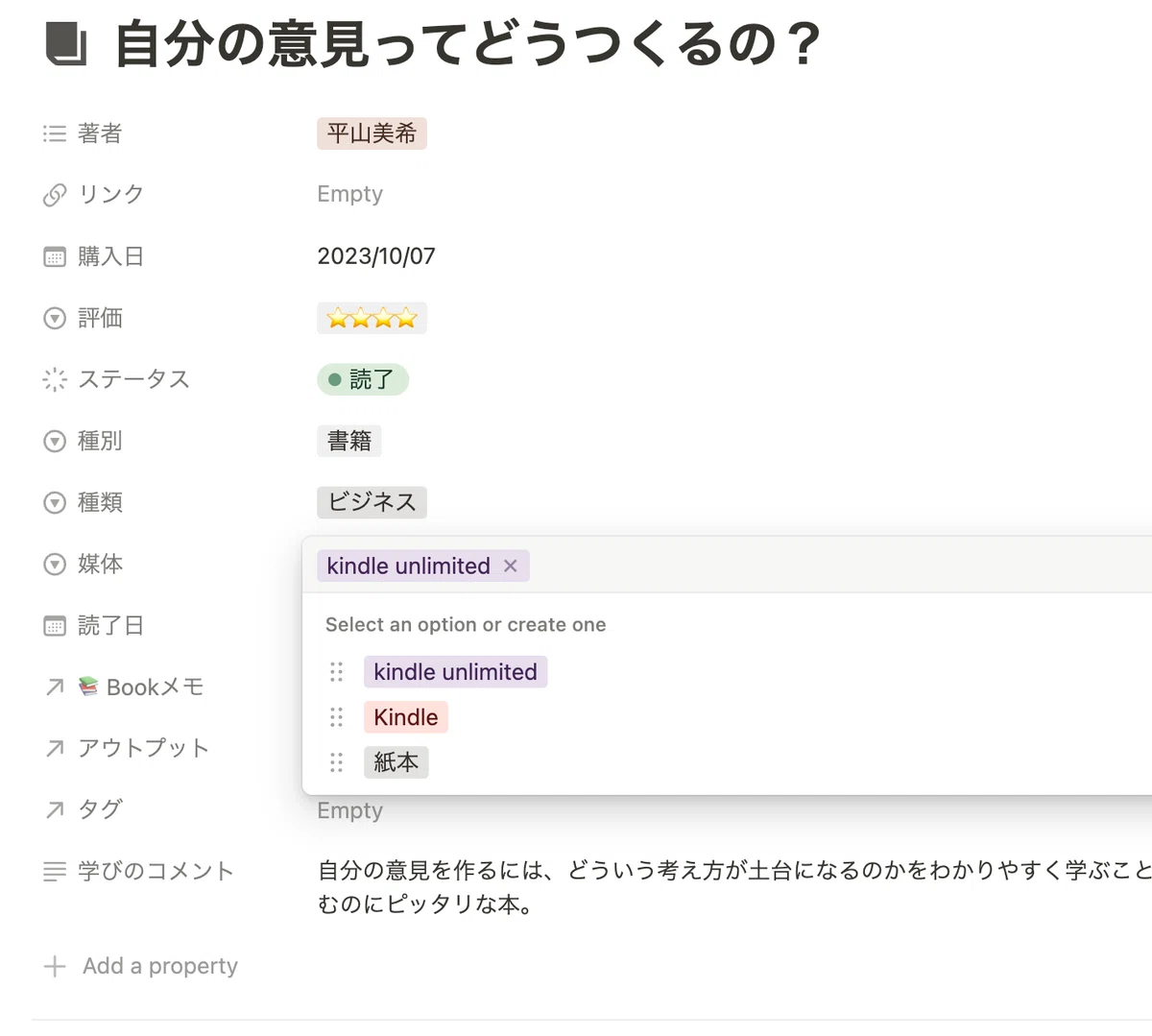Click the plus icon for Add a property
The image size is (1152, 1036).
pos(55,966)
